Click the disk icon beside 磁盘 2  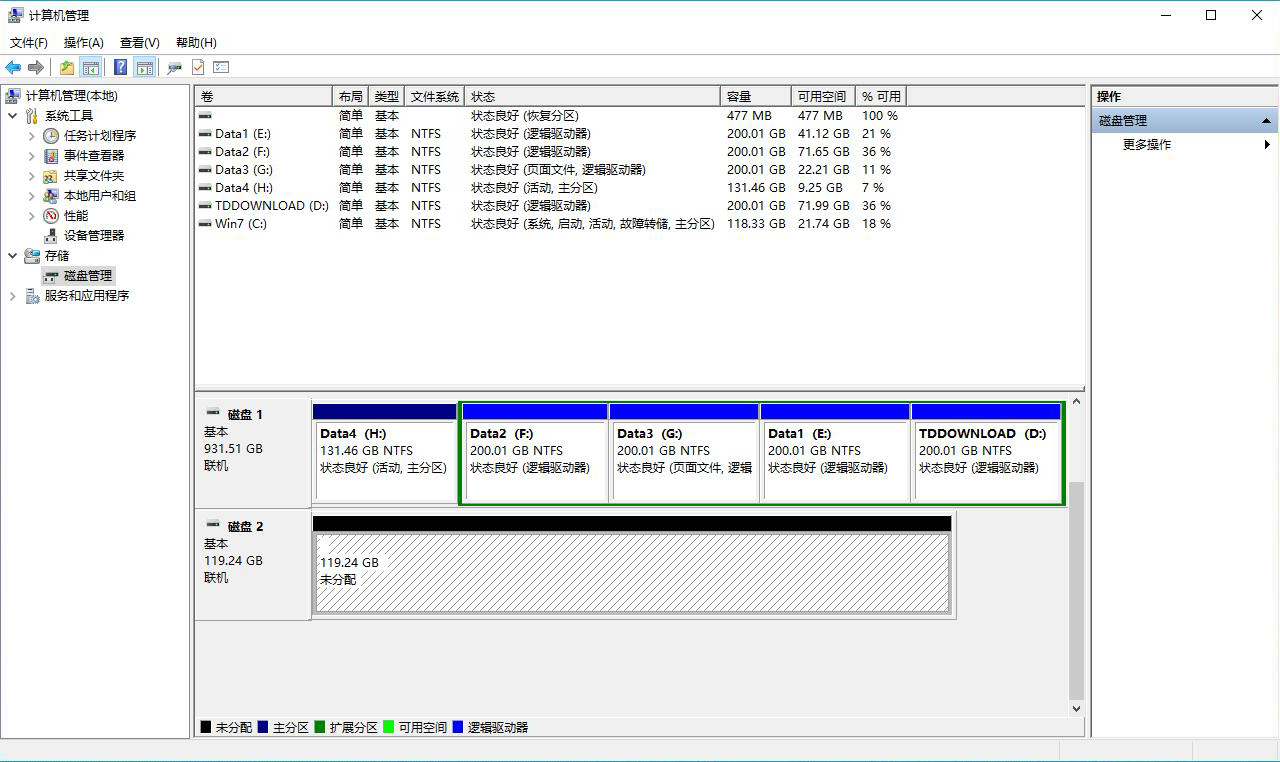pyautogui.click(x=213, y=525)
